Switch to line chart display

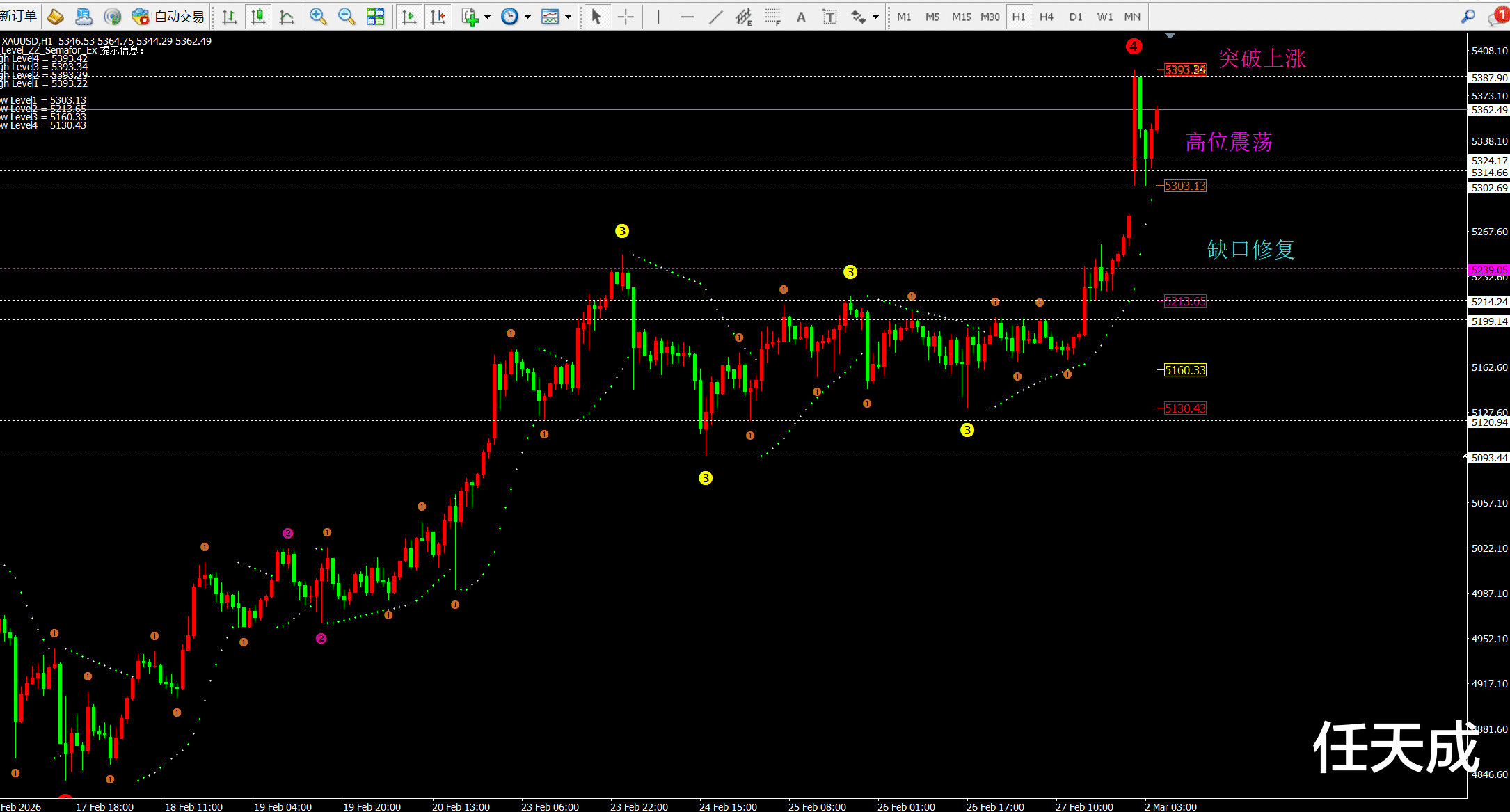pos(286,17)
